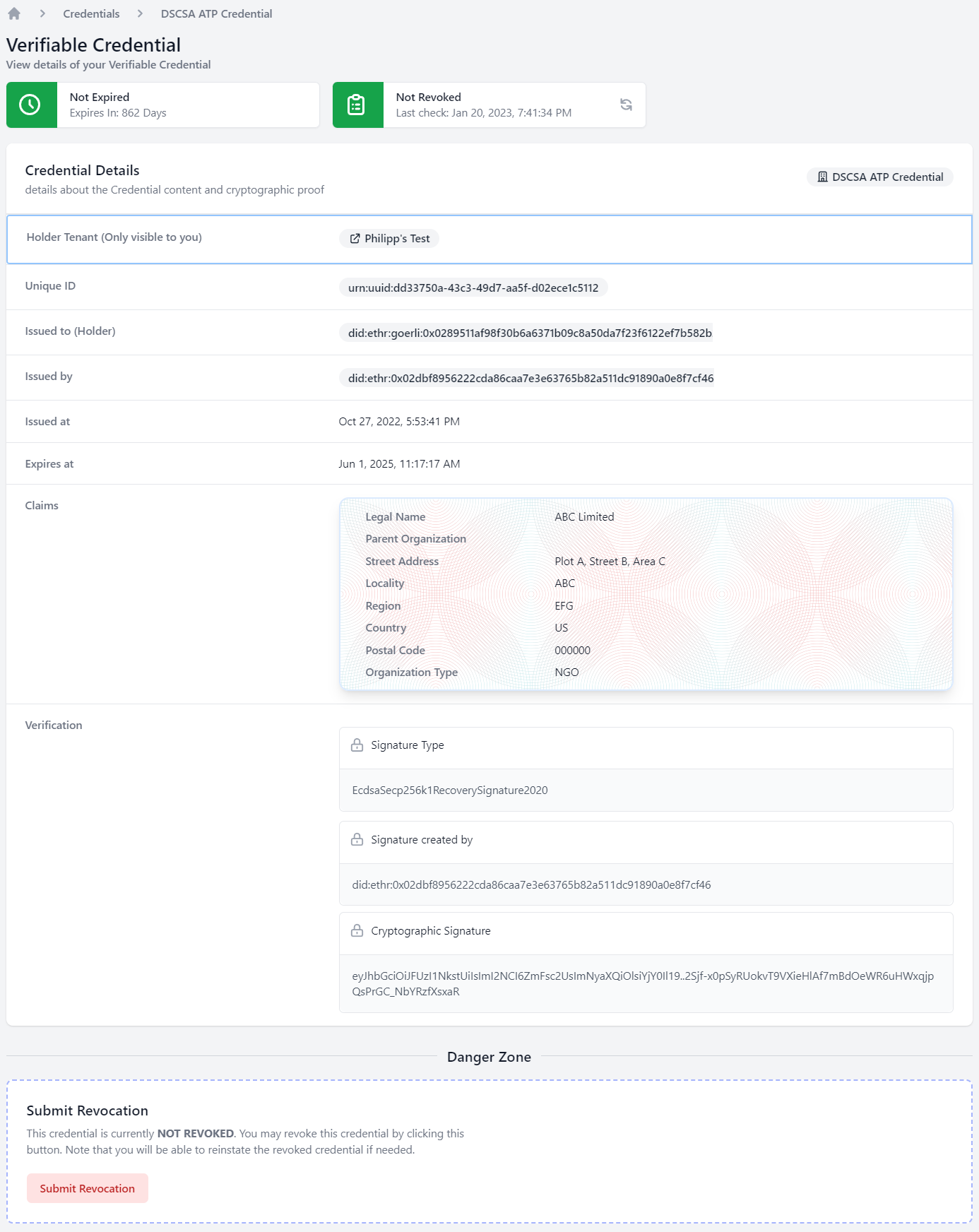Click the Issued by DID value
Screen dimensions: 979x1232
tap(530, 378)
